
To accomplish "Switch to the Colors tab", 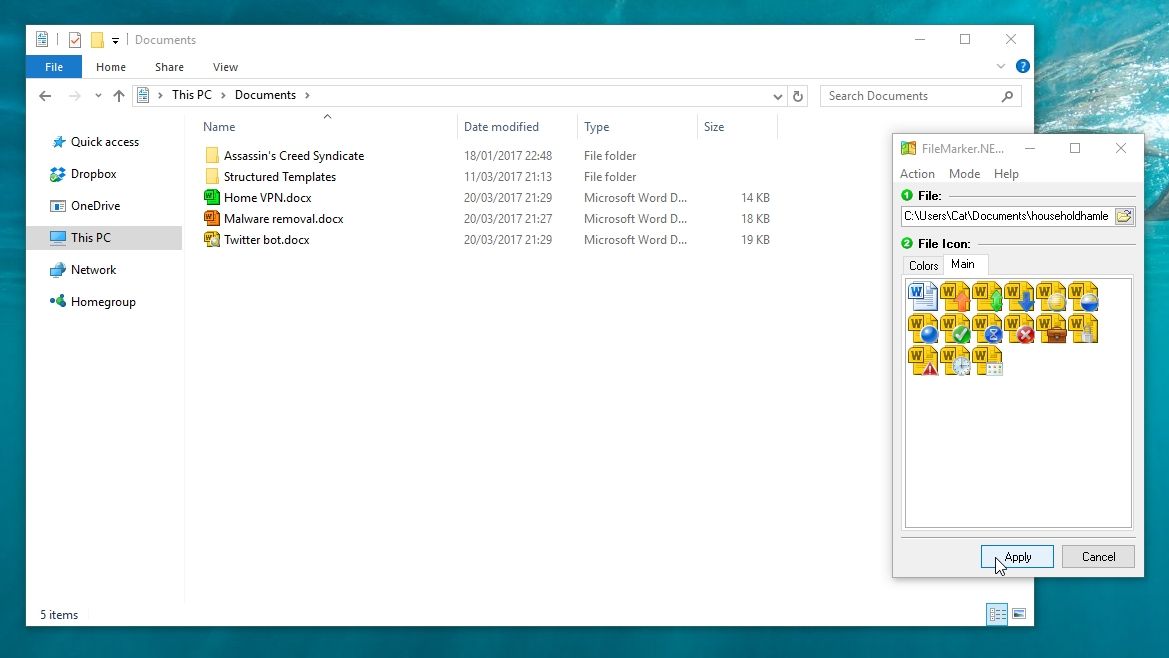I will [921, 264].
